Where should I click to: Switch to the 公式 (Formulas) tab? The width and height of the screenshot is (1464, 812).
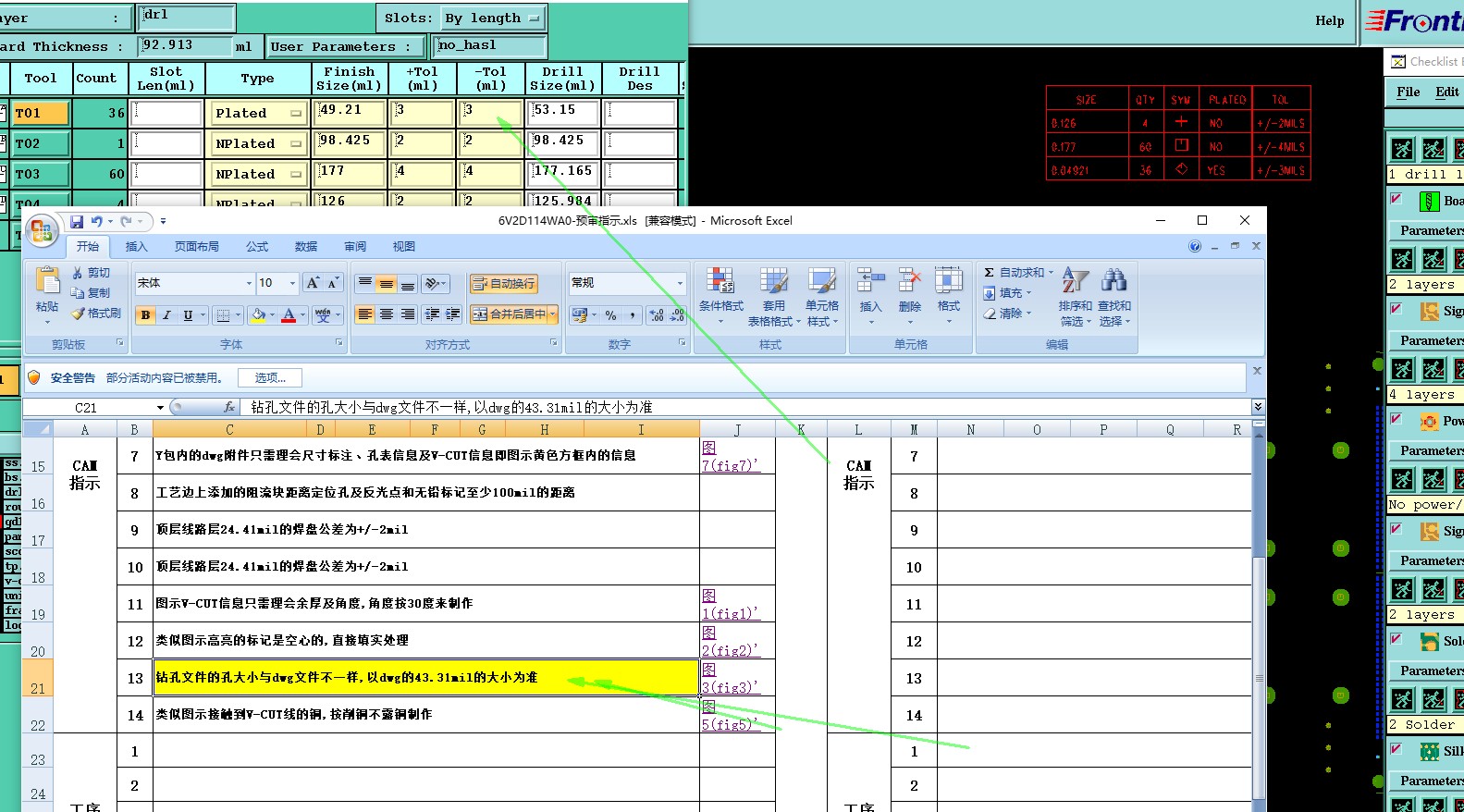(257, 247)
